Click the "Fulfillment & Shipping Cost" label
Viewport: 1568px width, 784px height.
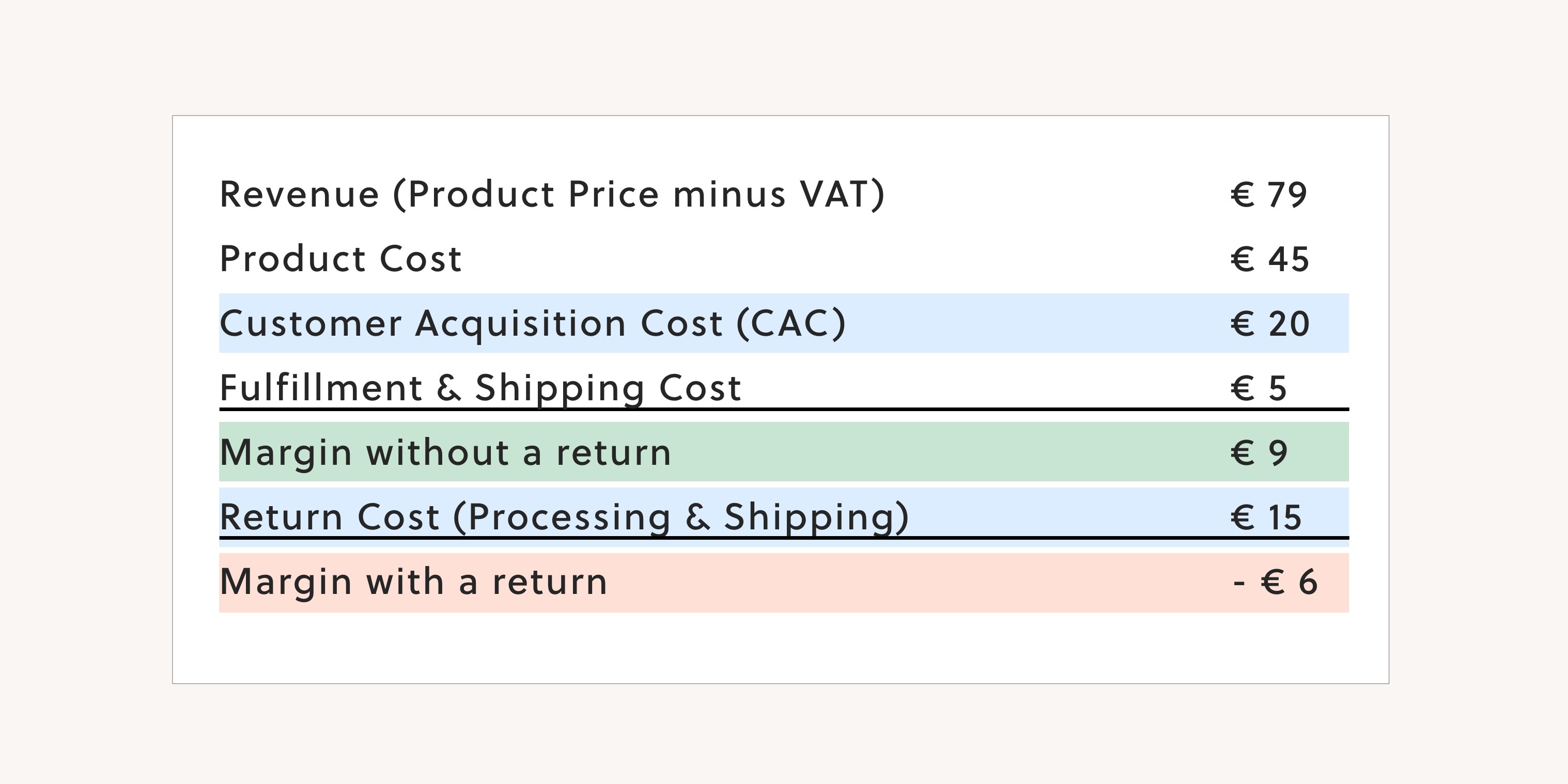(x=480, y=388)
